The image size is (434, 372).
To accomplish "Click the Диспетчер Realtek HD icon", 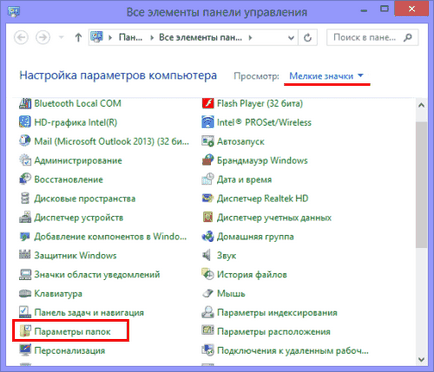I will tap(208, 198).
